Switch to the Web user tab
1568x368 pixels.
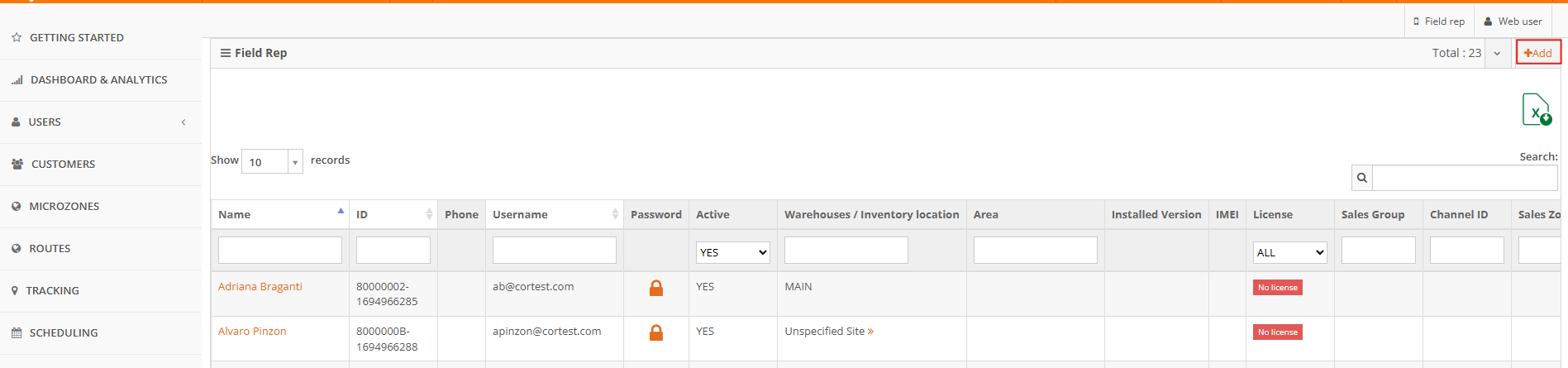click(x=1513, y=22)
